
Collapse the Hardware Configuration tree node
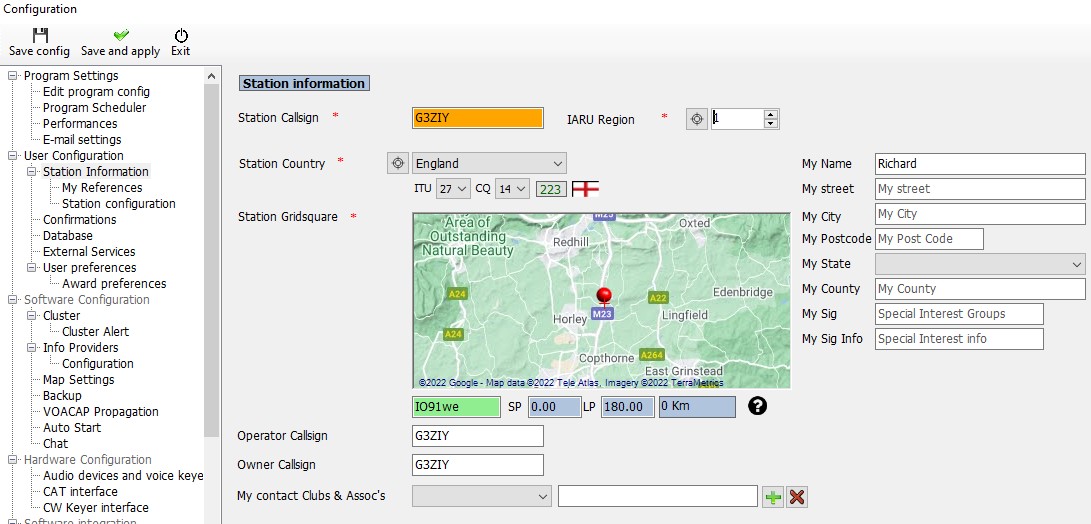(12, 459)
